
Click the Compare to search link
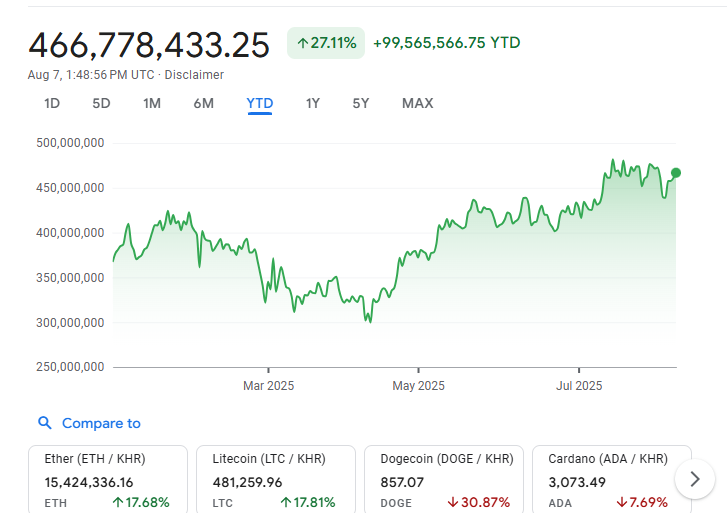coord(101,423)
